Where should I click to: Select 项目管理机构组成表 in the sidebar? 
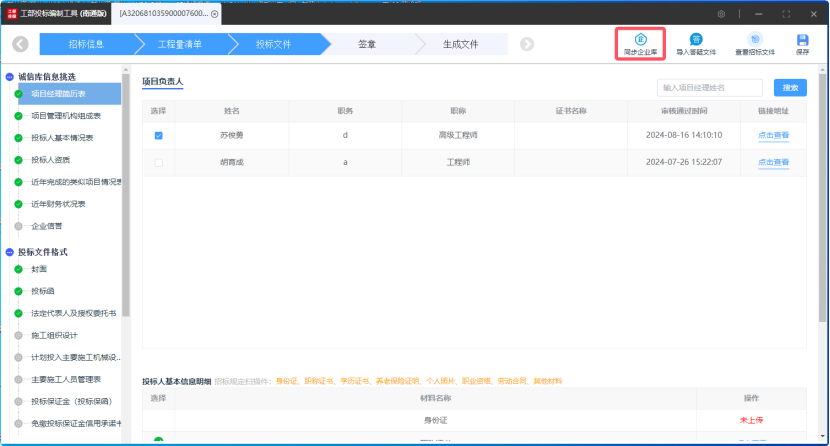[x=65, y=116]
